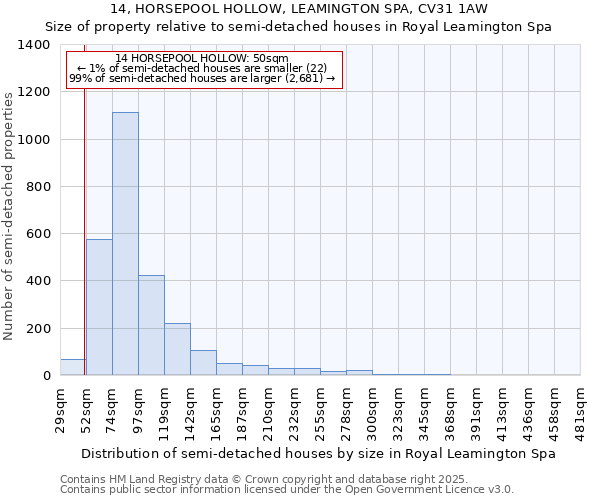Click the red vertical property marker line
The height and width of the screenshot is (500, 600).
(84, 230)
